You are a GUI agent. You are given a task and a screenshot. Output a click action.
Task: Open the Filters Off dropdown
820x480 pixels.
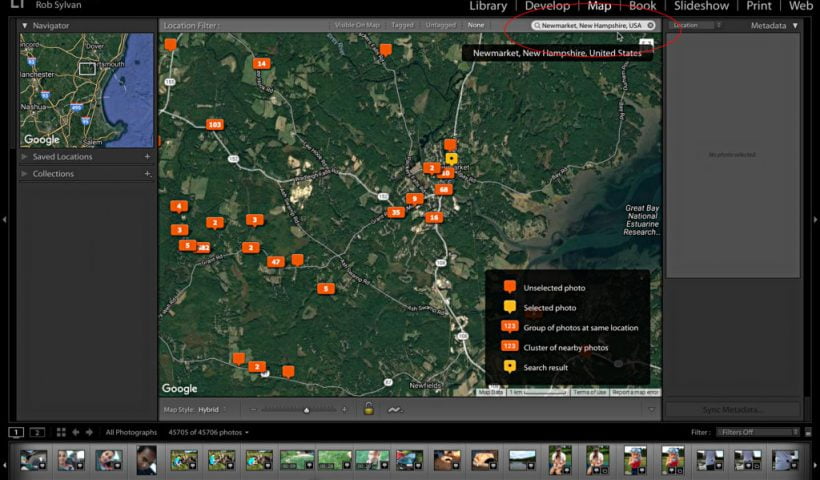point(758,432)
